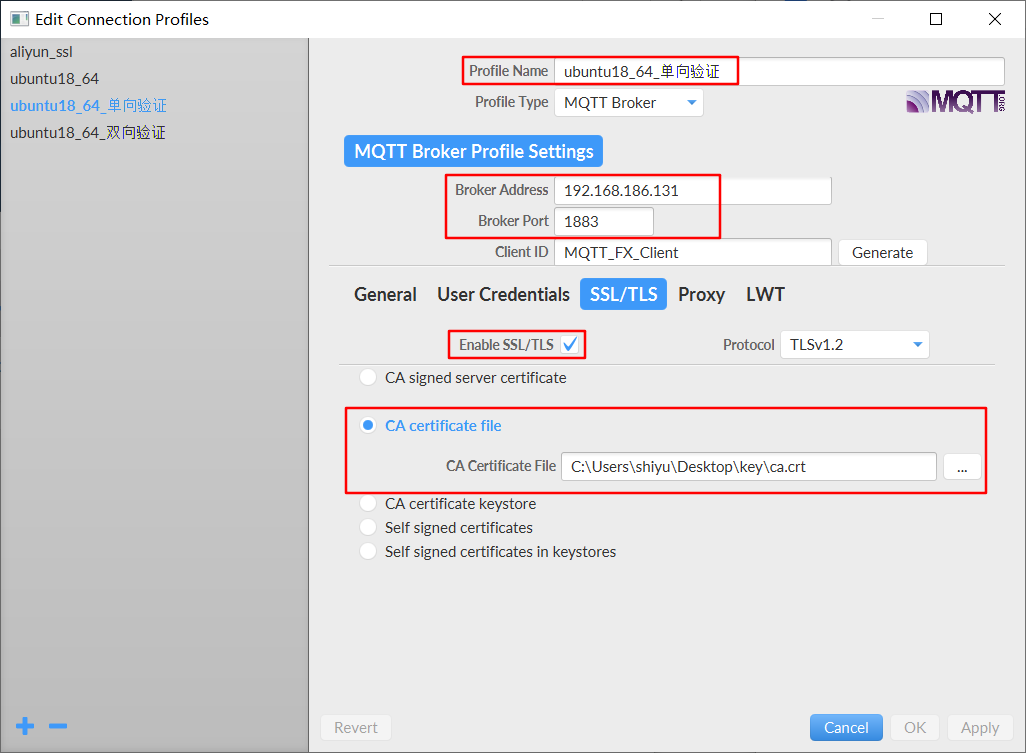Viewport: 1026px width, 753px height.
Task: Click the minus icon to remove profile
Action: pos(57,726)
